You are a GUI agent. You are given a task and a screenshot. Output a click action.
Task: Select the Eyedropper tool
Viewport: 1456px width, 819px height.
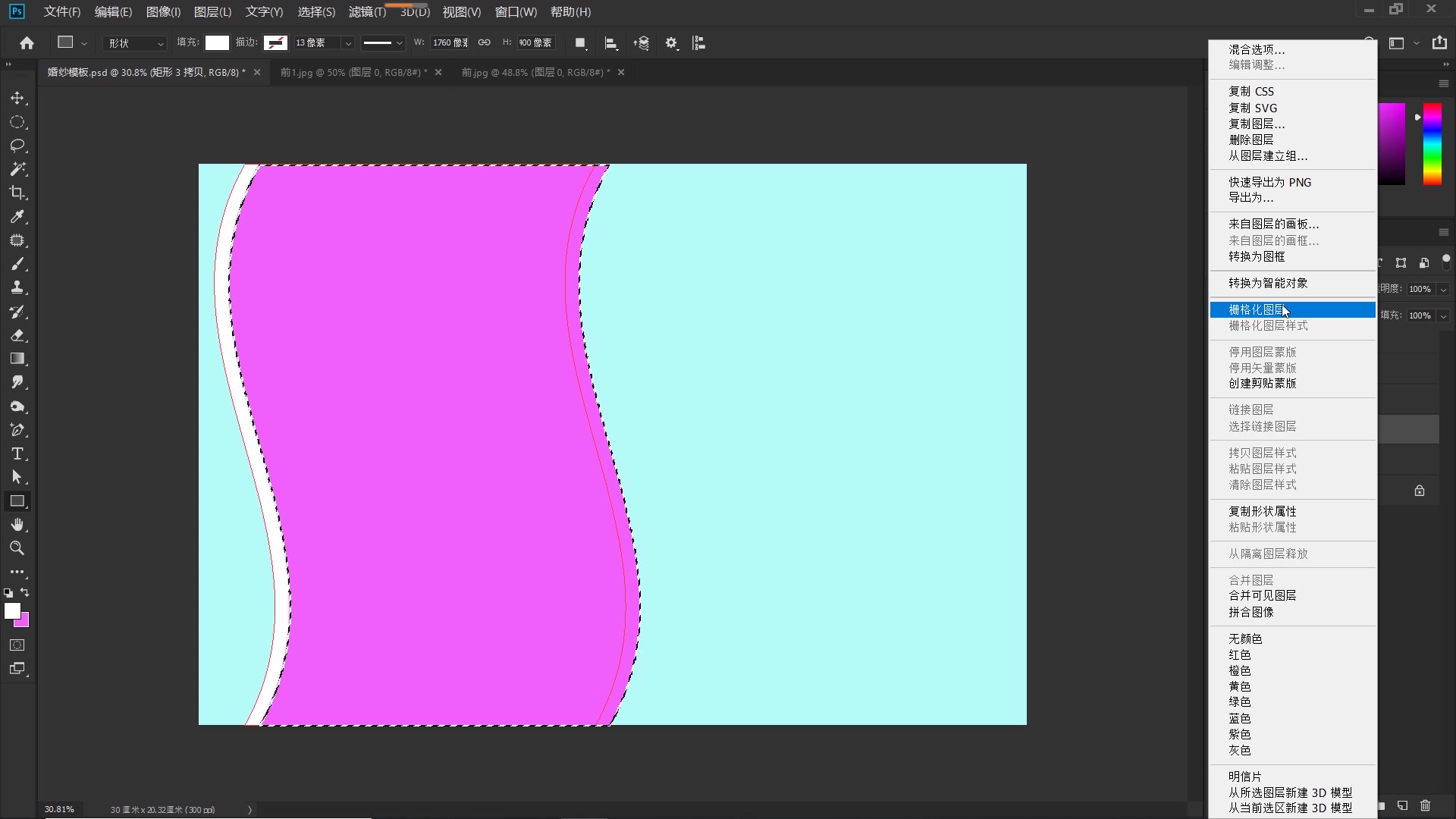point(17,217)
